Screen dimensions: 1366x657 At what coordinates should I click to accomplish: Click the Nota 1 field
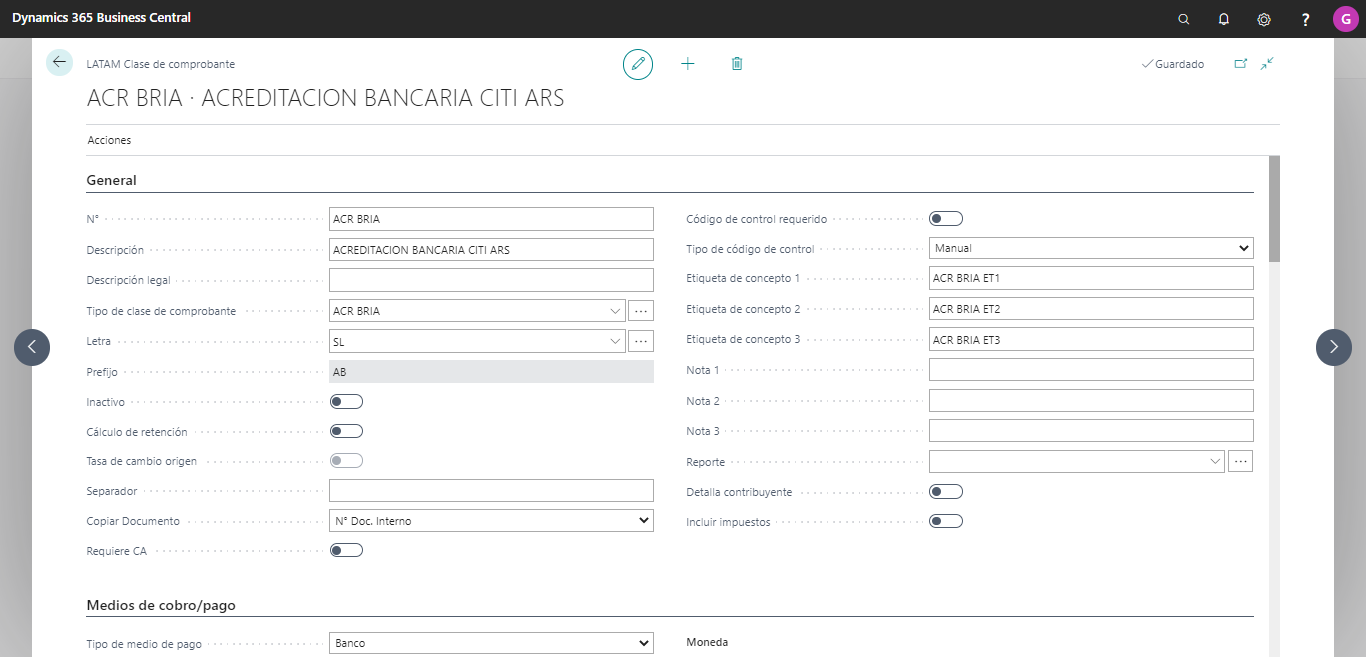(x=1091, y=370)
